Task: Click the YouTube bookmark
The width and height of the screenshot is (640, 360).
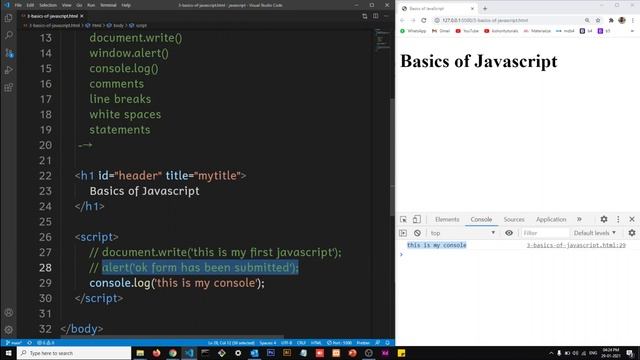Action: coord(467,31)
